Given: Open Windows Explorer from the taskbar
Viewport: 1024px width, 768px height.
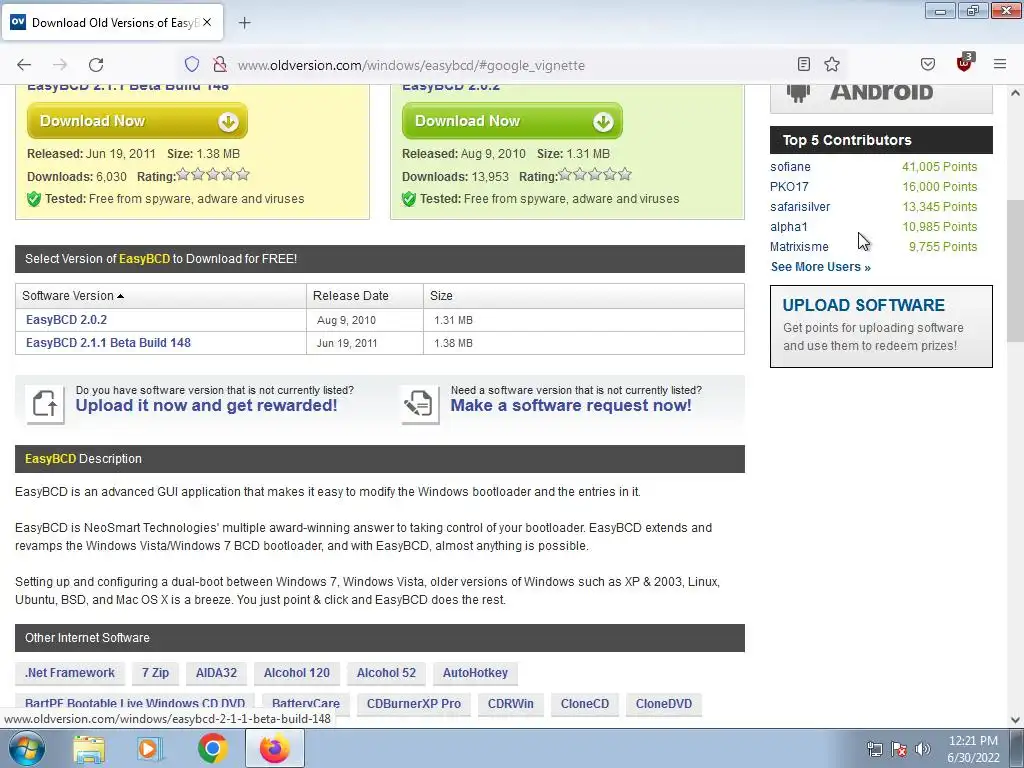Looking at the screenshot, I should tap(89, 749).
